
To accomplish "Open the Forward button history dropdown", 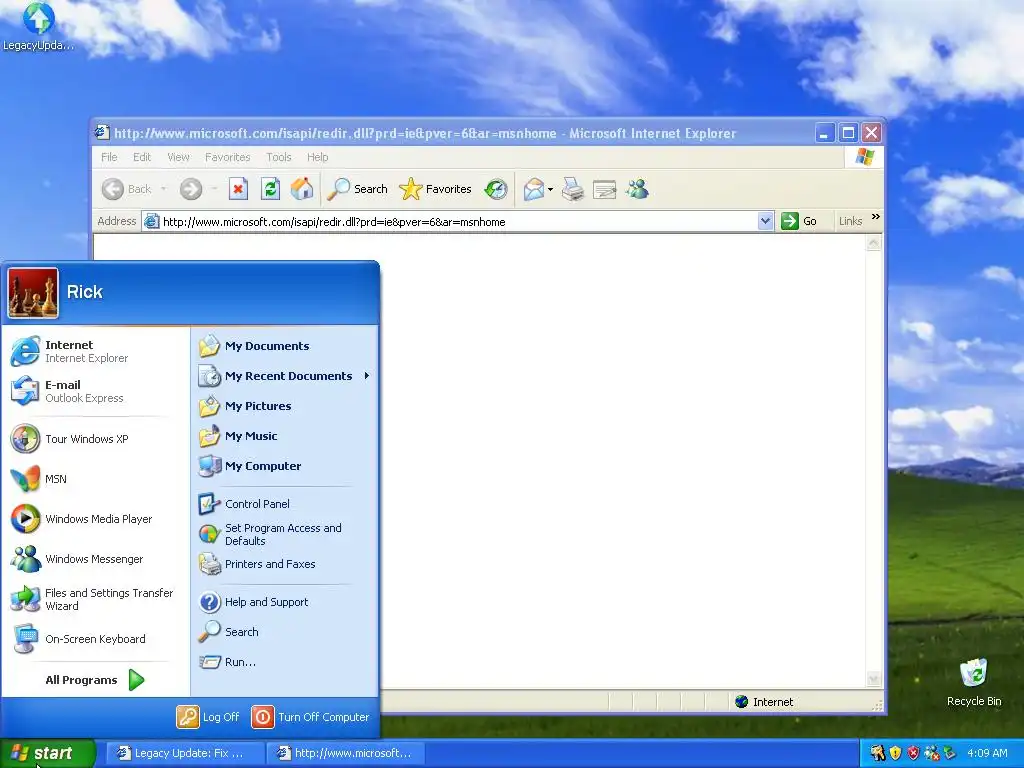I will [214, 189].
